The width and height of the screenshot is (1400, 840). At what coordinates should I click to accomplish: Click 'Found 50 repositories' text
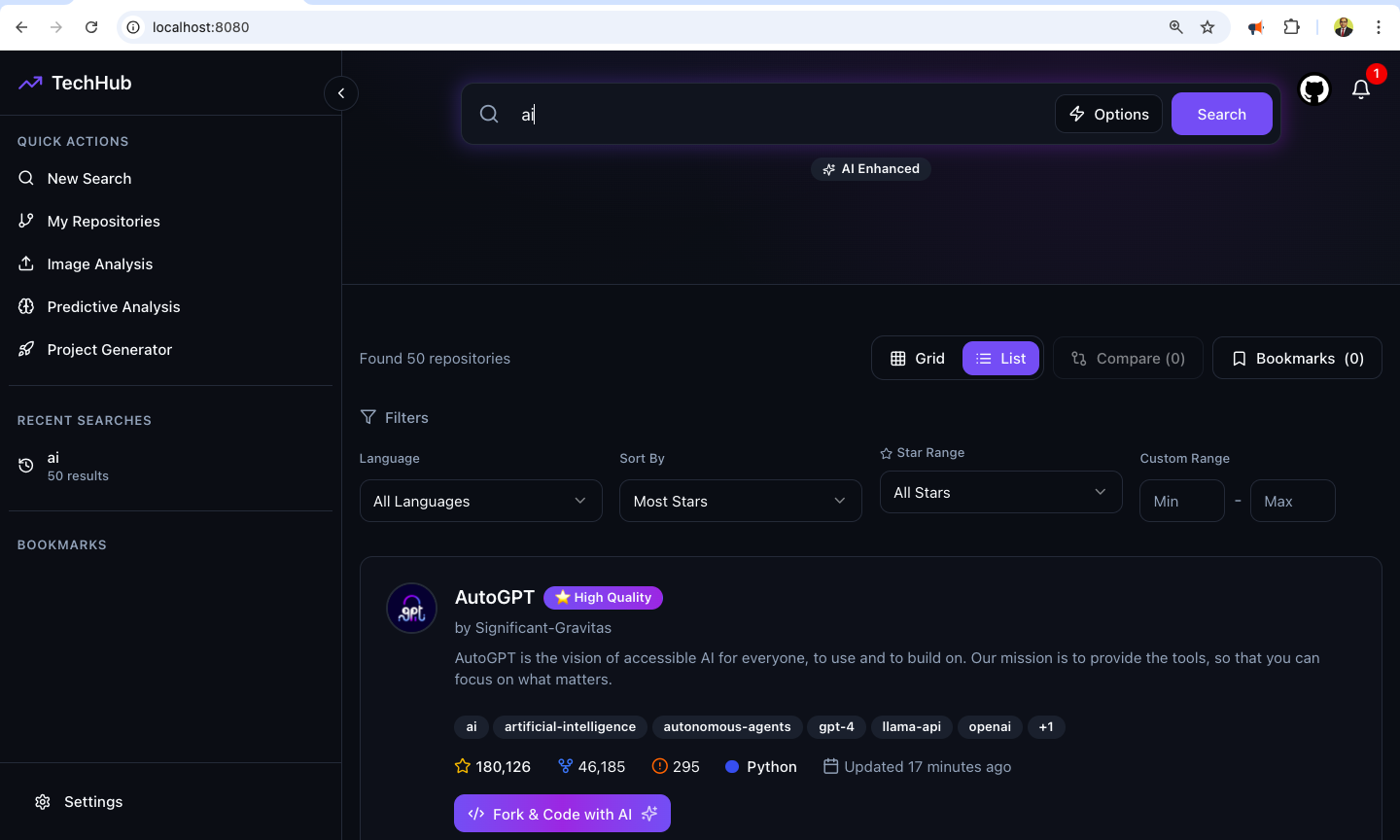click(x=435, y=359)
